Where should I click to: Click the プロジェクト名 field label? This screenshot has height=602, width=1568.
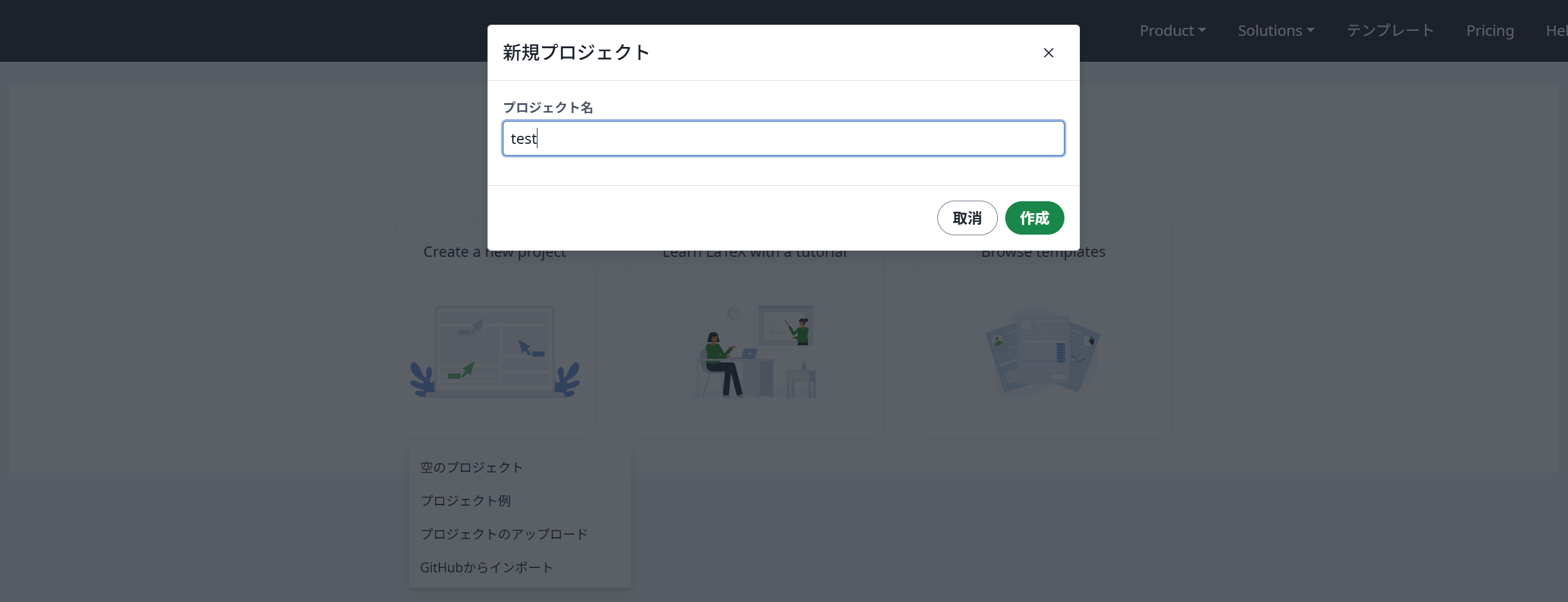tap(548, 107)
